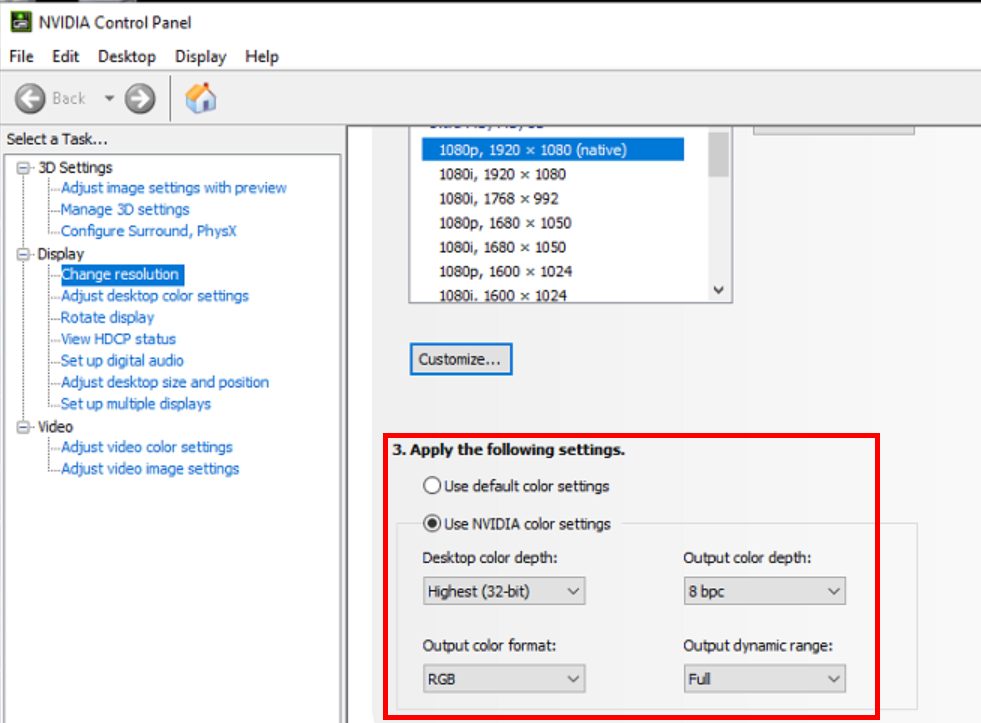Click the NVIDIA Control Panel title bar icon
The width and height of the screenshot is (981, 723).
click(x=21, y=22)
